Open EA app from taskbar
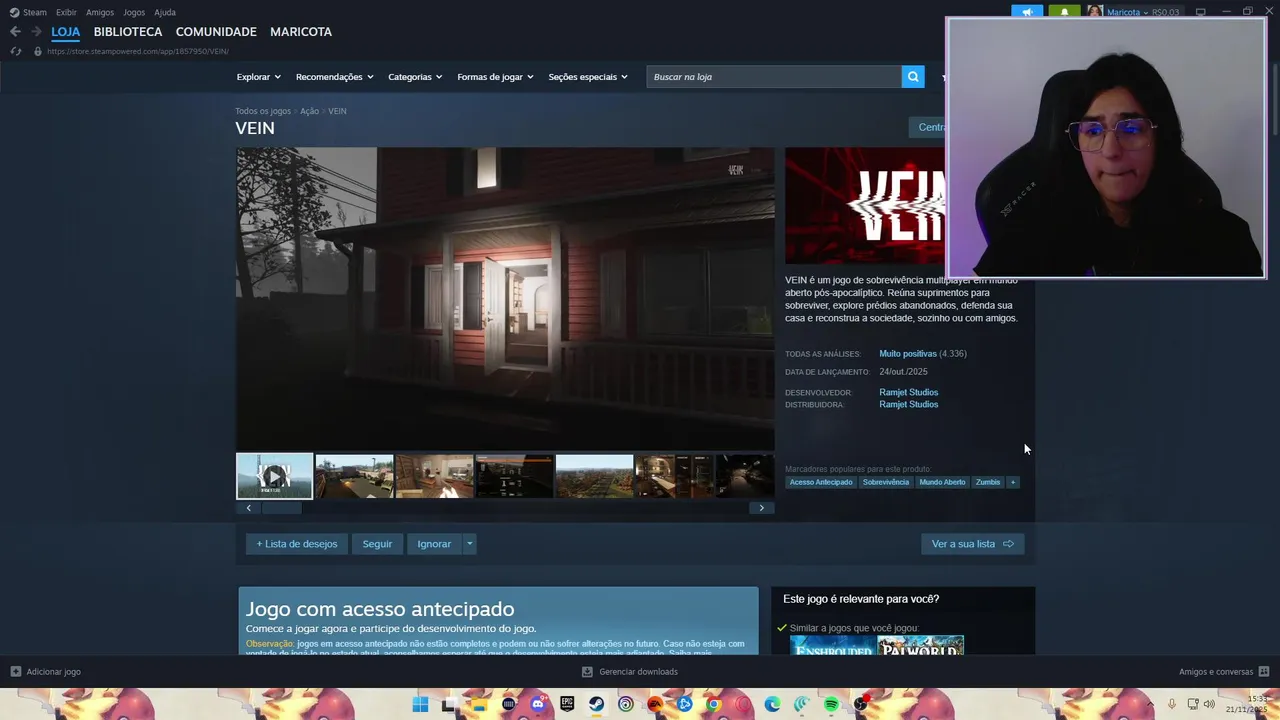 click(x=655, y=705)
